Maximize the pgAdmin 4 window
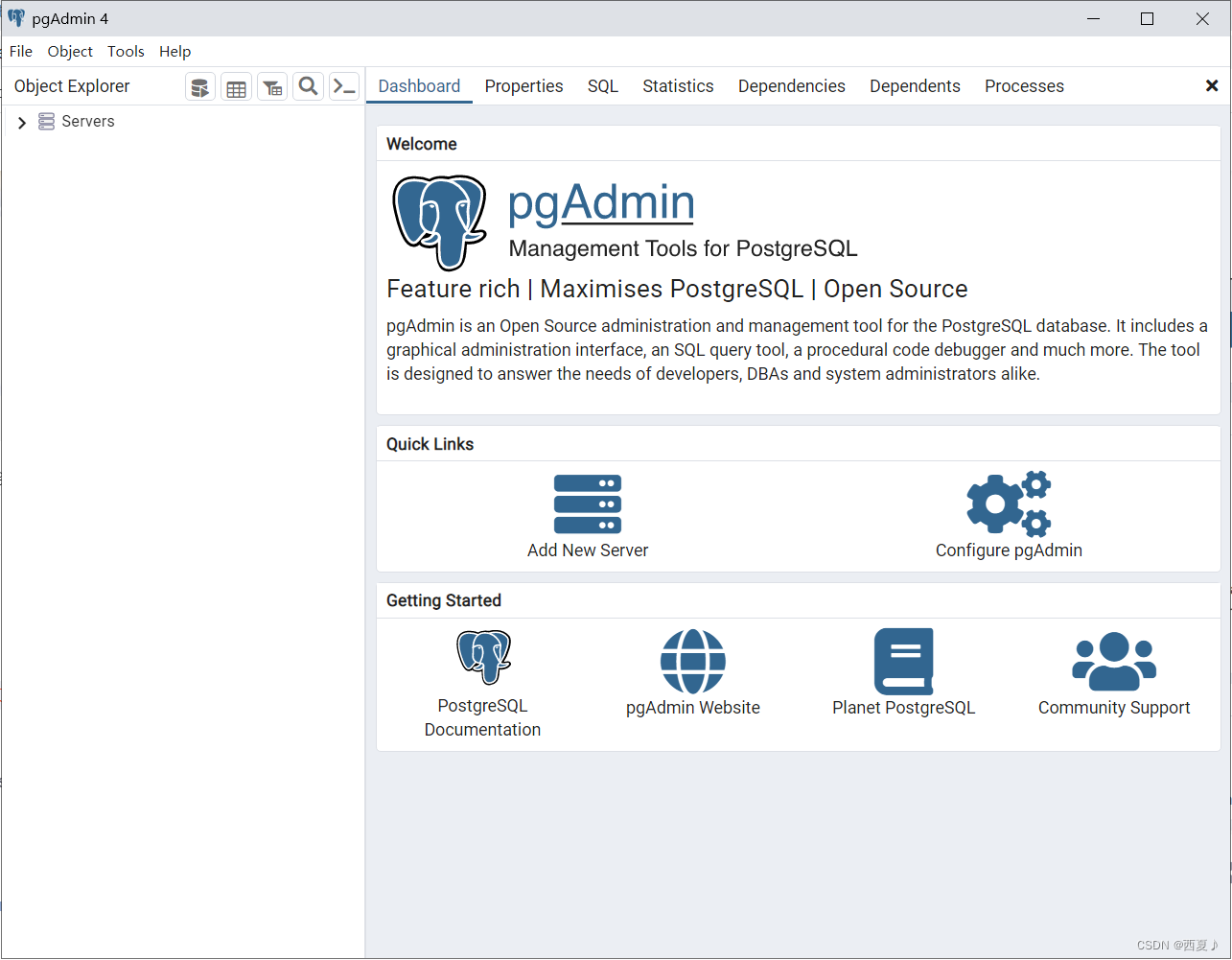The image size is (1232, 960). click(1147, 18)
